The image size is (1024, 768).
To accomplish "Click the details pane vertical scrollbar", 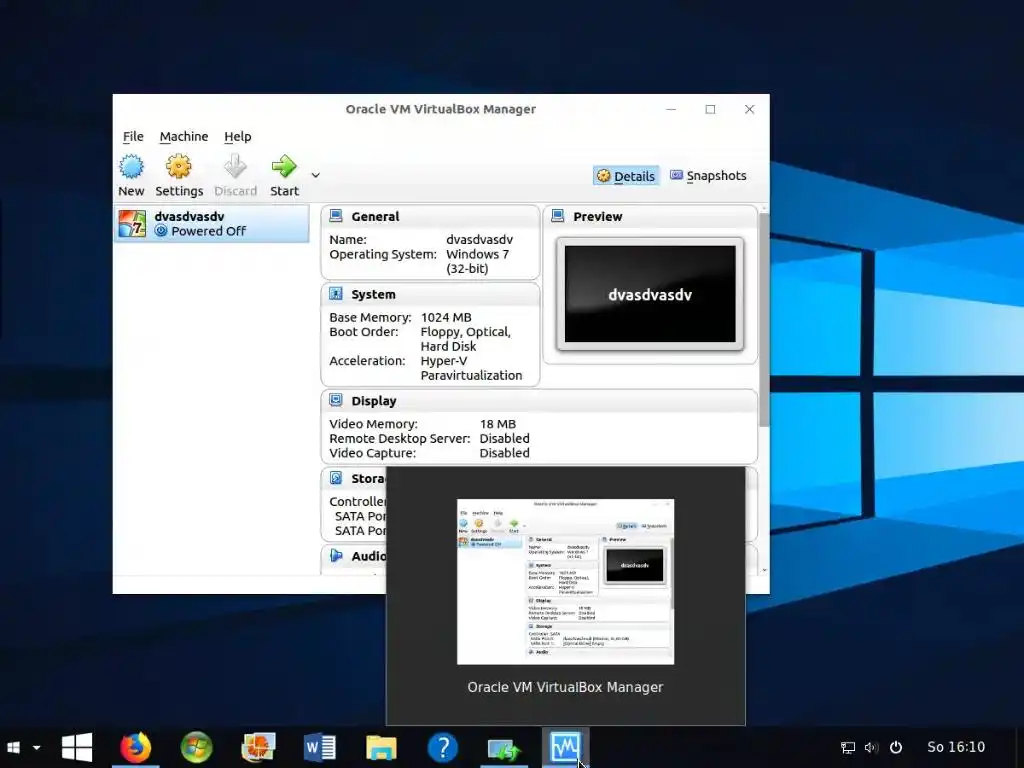I will 764,320.
